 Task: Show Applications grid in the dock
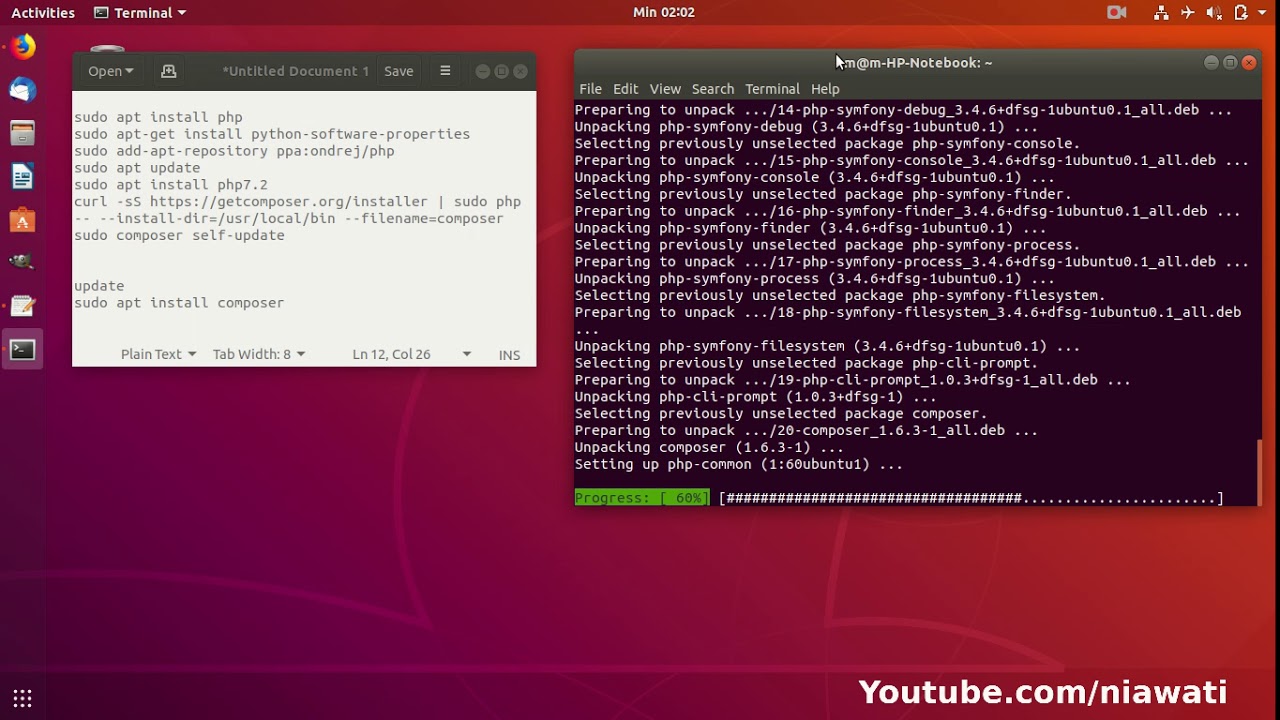pyautogui.click(x=22, y=698)
